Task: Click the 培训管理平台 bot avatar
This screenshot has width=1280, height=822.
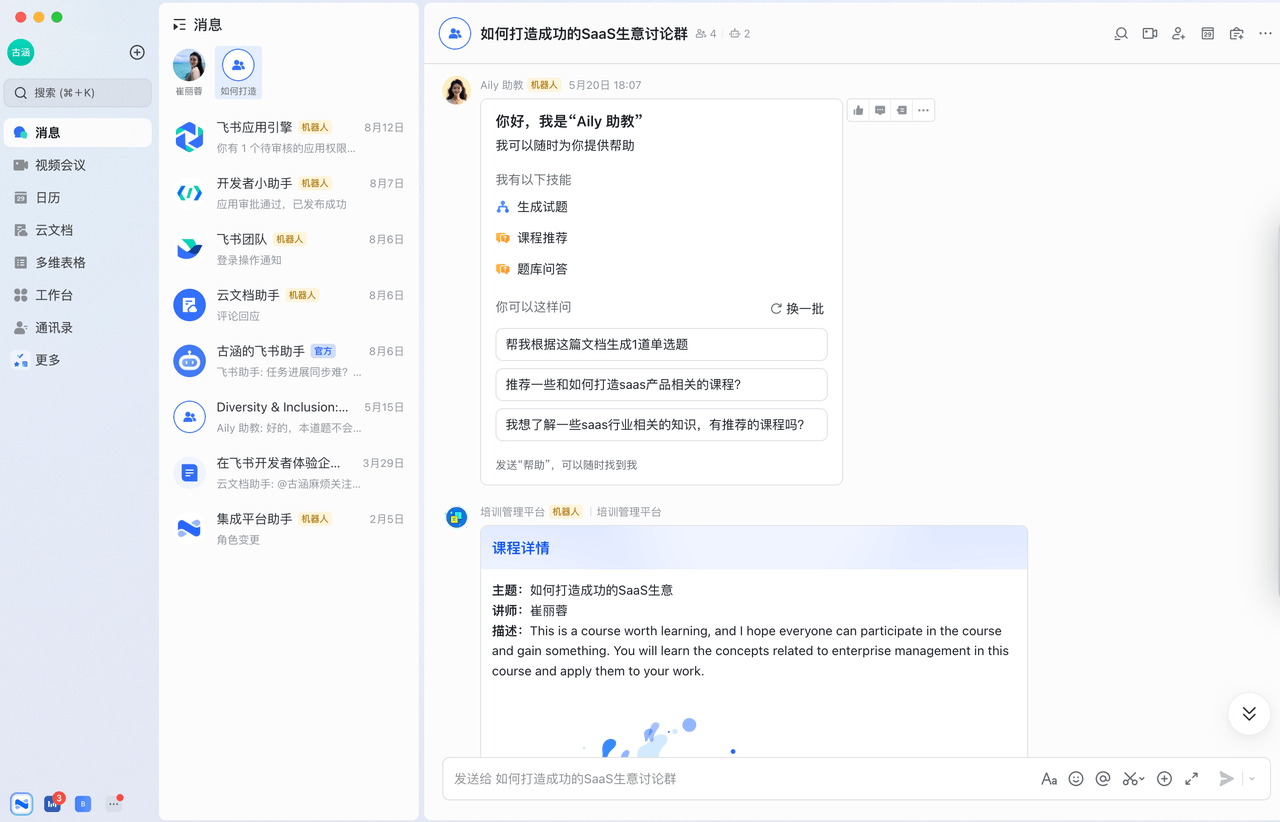Action: coord(457,517)
